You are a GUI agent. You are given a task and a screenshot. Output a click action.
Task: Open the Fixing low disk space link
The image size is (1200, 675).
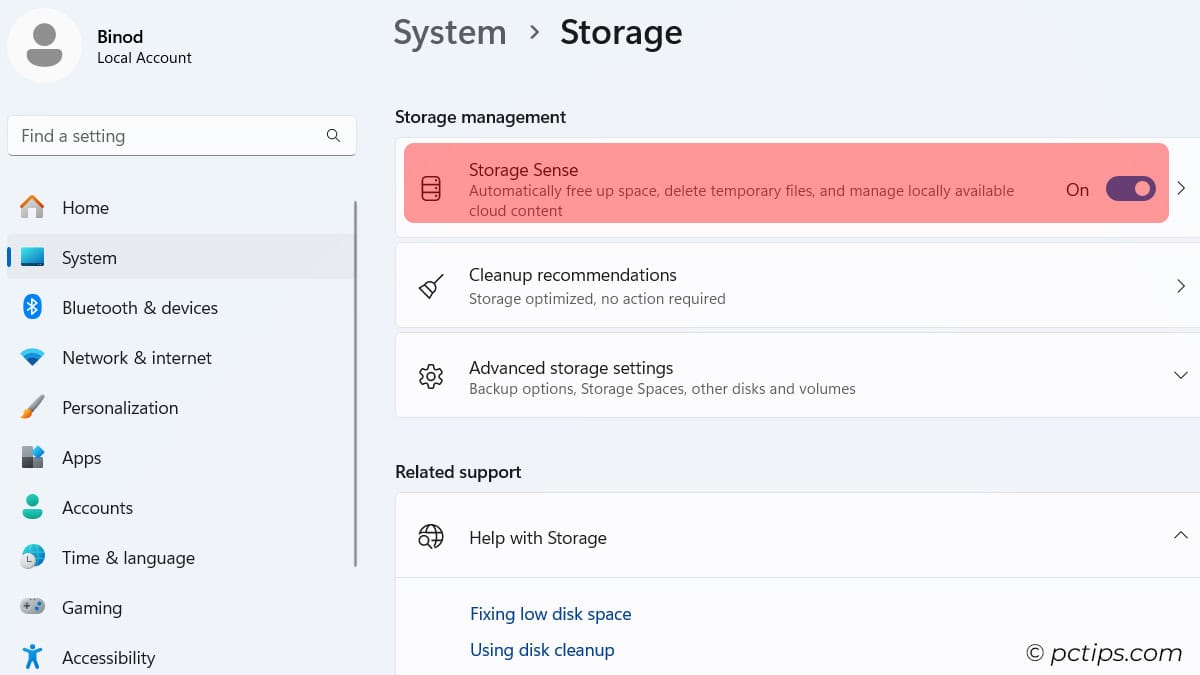pyautogui.click(x=551, y=614)
